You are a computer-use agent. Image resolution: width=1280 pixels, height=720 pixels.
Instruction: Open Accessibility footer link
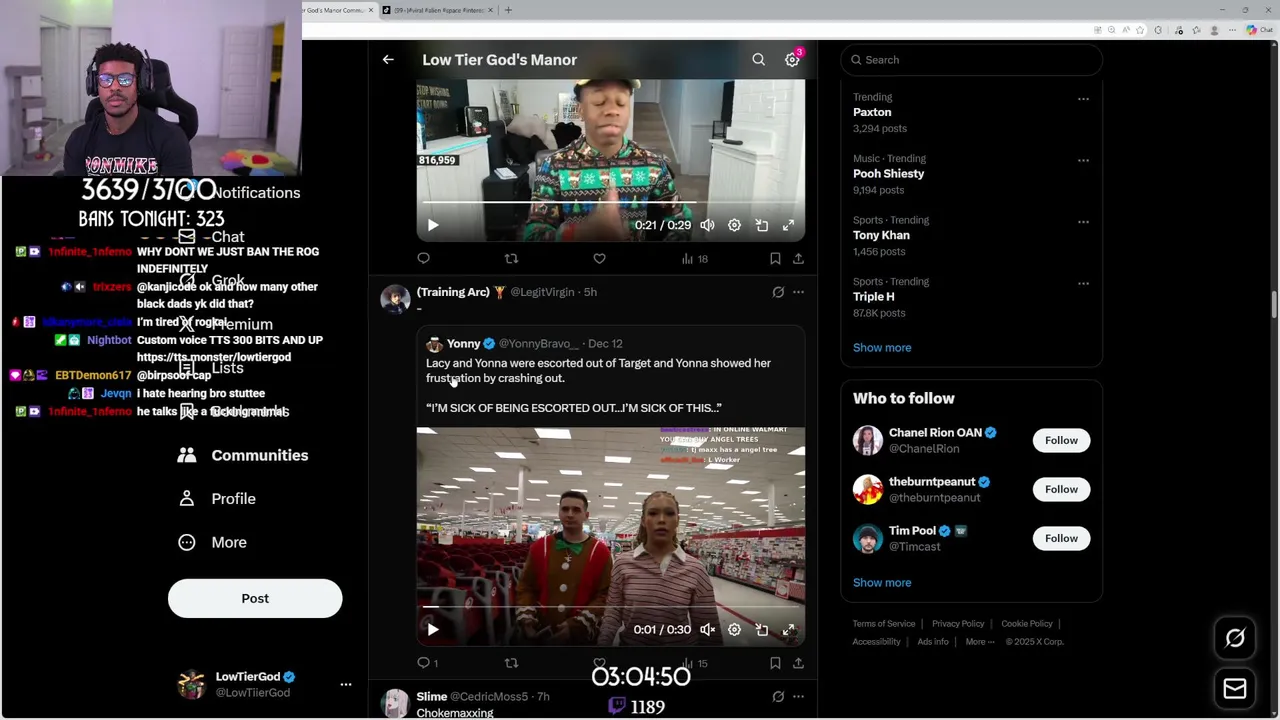click(877, 642)
